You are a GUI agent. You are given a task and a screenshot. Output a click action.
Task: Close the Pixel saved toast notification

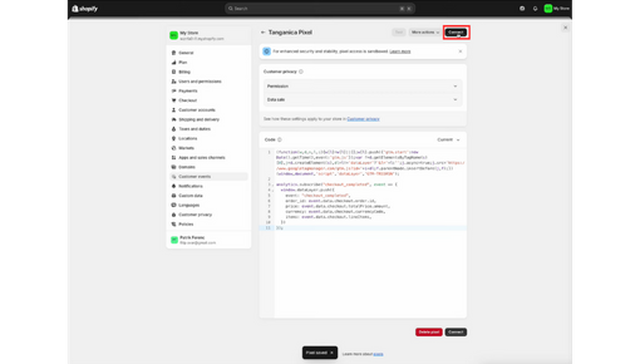(332, 353)
